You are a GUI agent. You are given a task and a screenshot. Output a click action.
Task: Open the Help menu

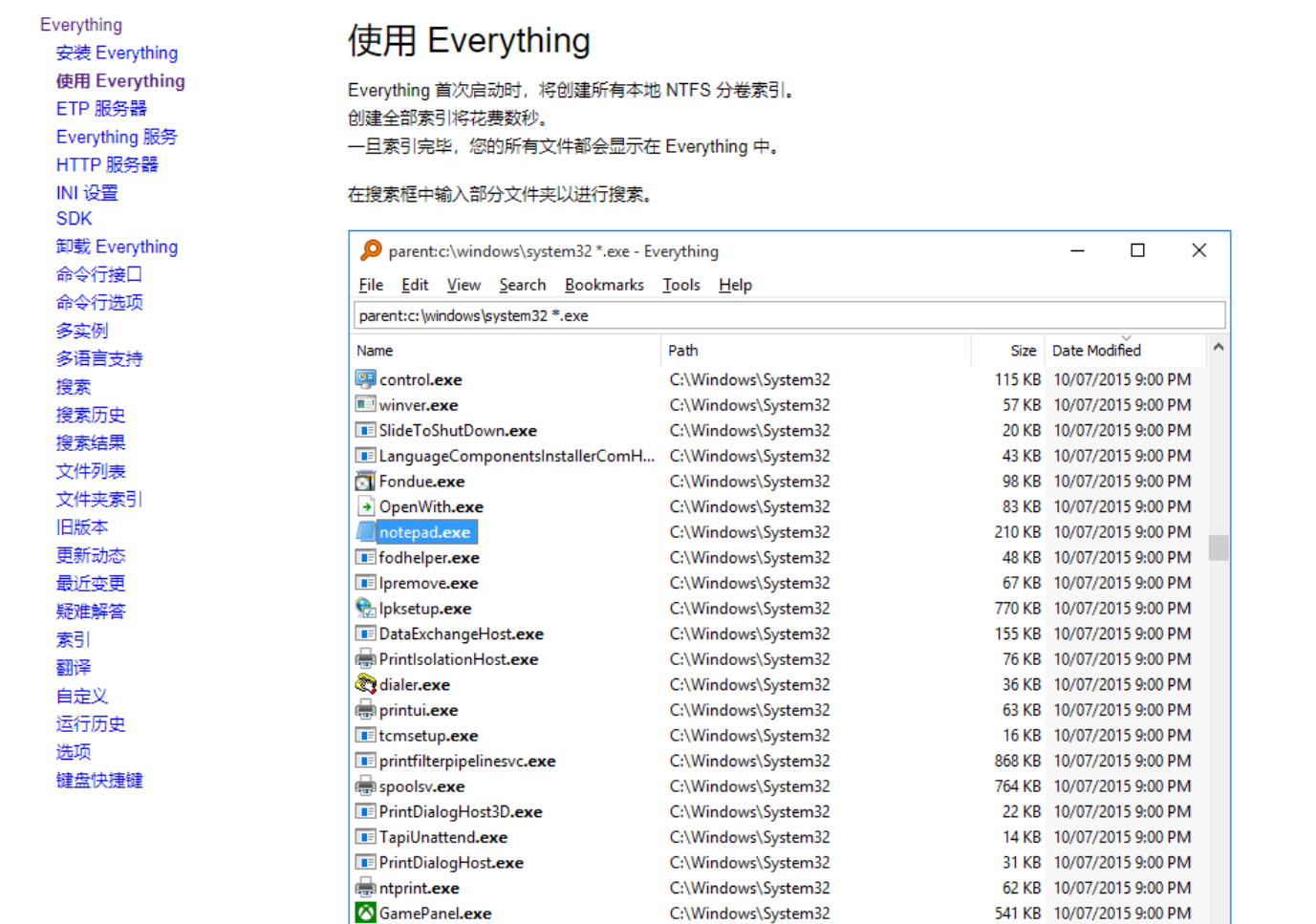(735, 285)
